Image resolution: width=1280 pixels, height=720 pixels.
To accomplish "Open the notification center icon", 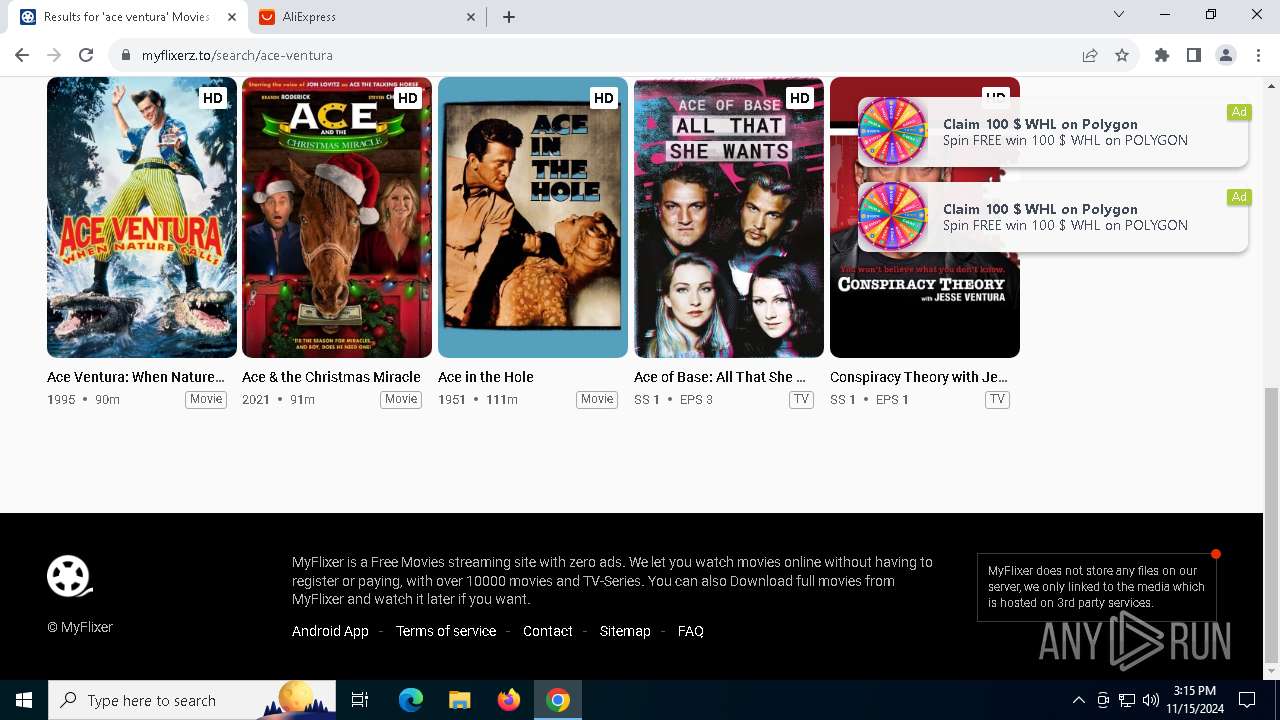I will (x=1247, y=700).
